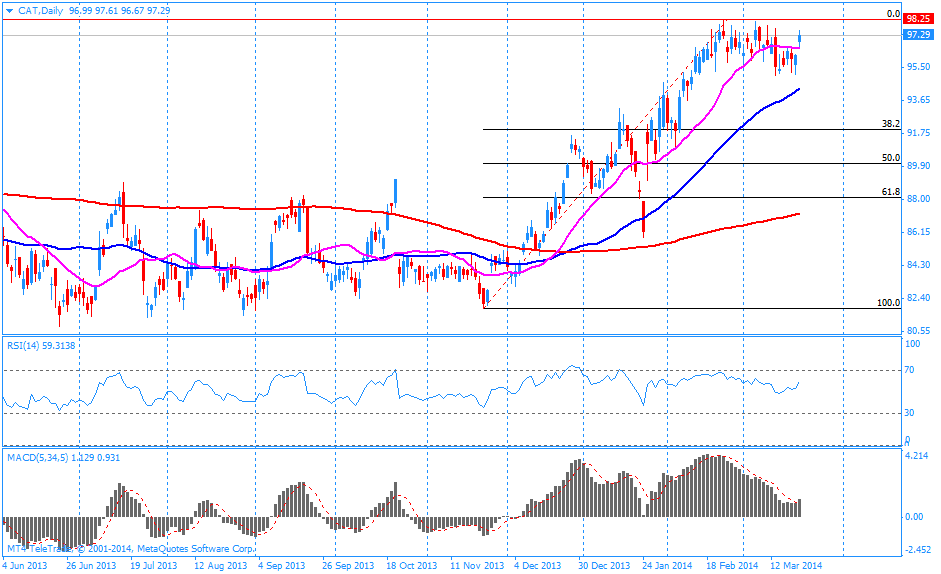
Task: Click the triangle arrow beside CAT,Daily
Action: (9, 11)
